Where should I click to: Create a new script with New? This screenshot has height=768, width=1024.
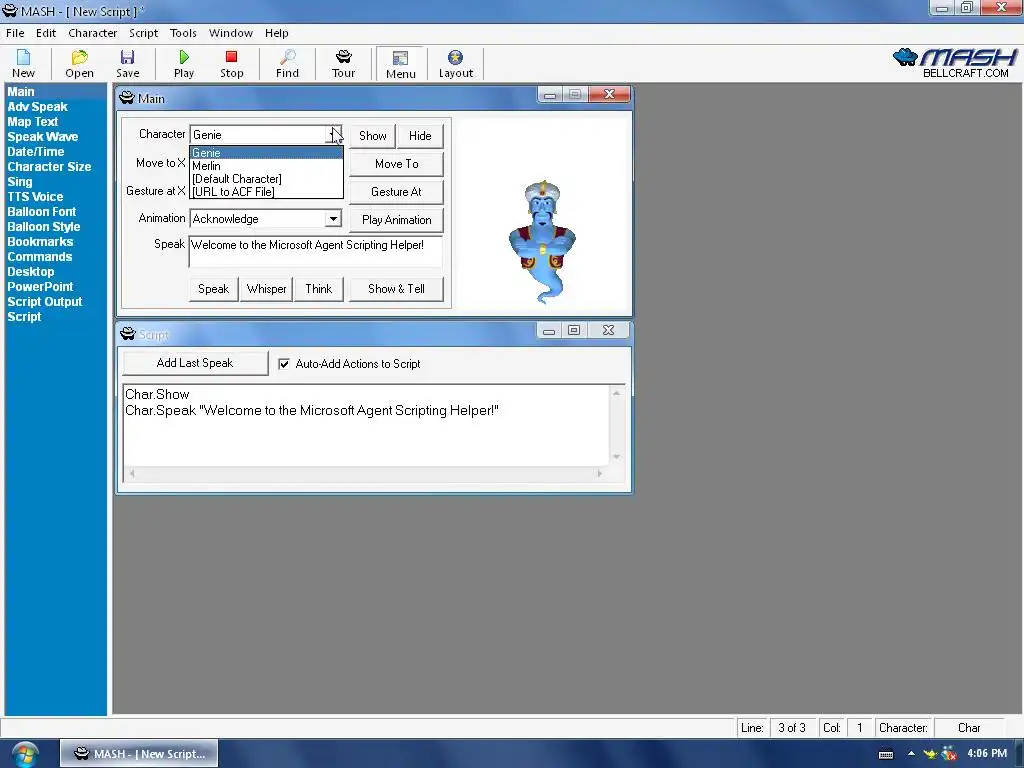coord(23,64)
